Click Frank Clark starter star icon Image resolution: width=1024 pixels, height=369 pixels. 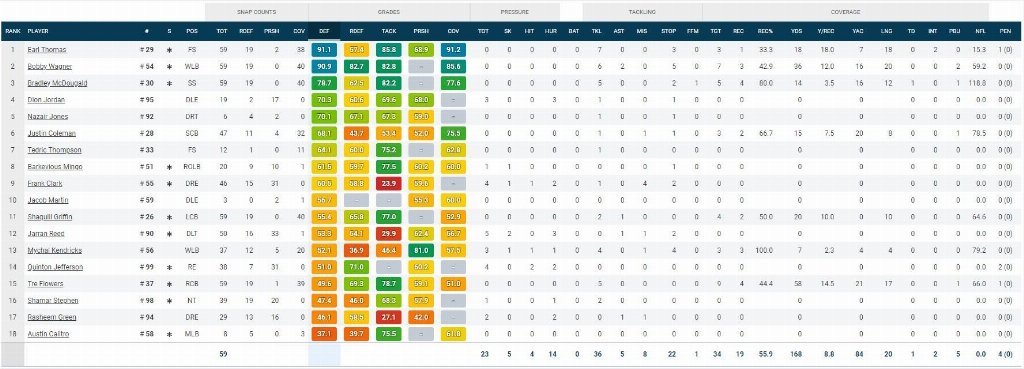point(169,184)
